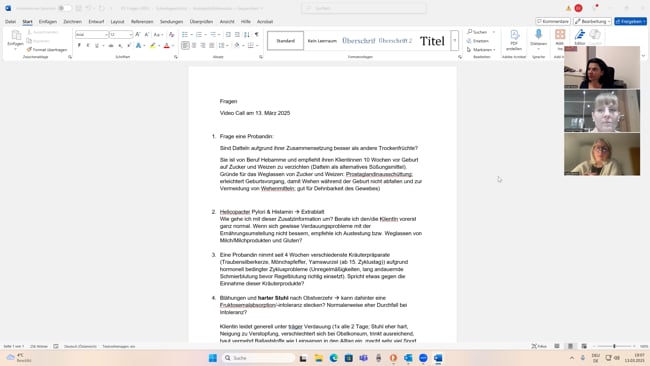The height and width of the screenshot is (366, 650).
Task: Apply the red font color
Action: (x=167, y=46)
